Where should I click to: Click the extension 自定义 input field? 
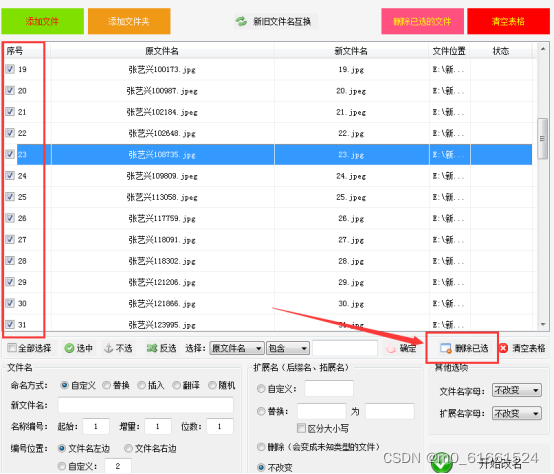click(329, 389)
